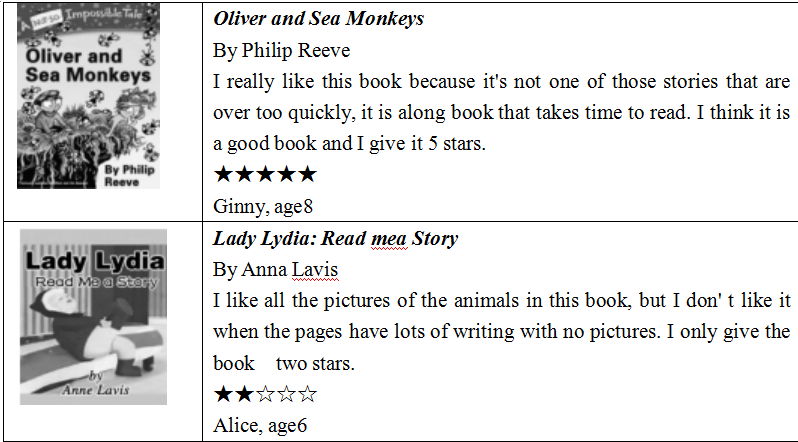Click the fifth star in Oliver rating
Screen dimensions: 798x442
pos(307,175)
